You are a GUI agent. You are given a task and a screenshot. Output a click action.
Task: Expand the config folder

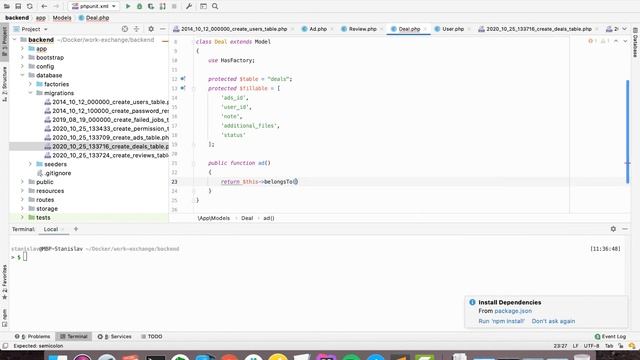point(22,67)
